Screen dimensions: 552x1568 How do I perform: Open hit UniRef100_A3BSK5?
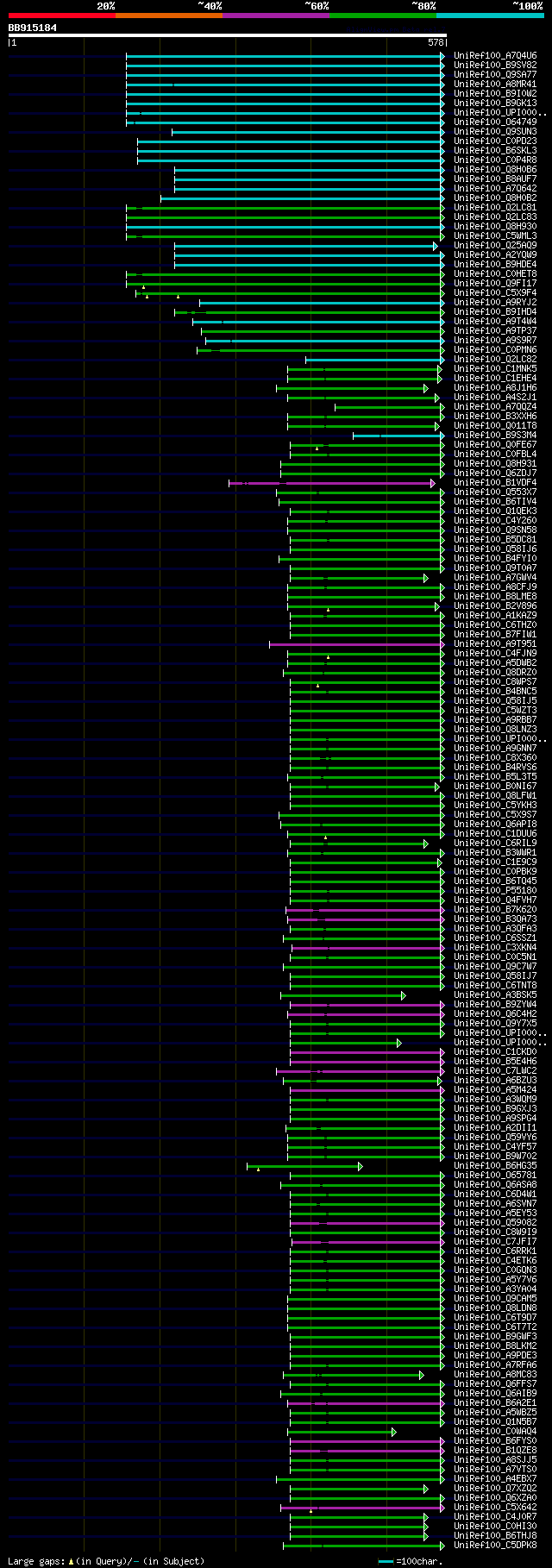(x=495, y=994)
